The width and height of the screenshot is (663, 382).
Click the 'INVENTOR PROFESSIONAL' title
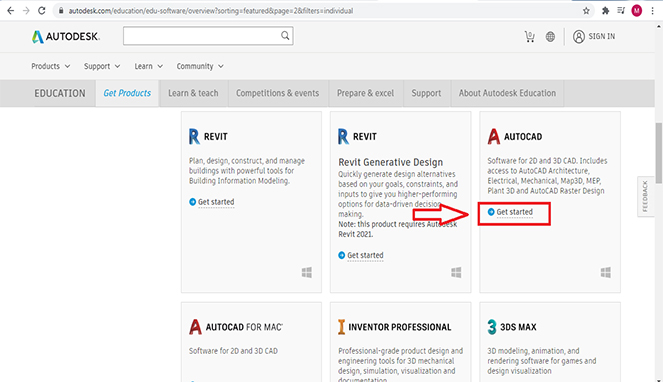pyautogui.click(x=400, y=327)
